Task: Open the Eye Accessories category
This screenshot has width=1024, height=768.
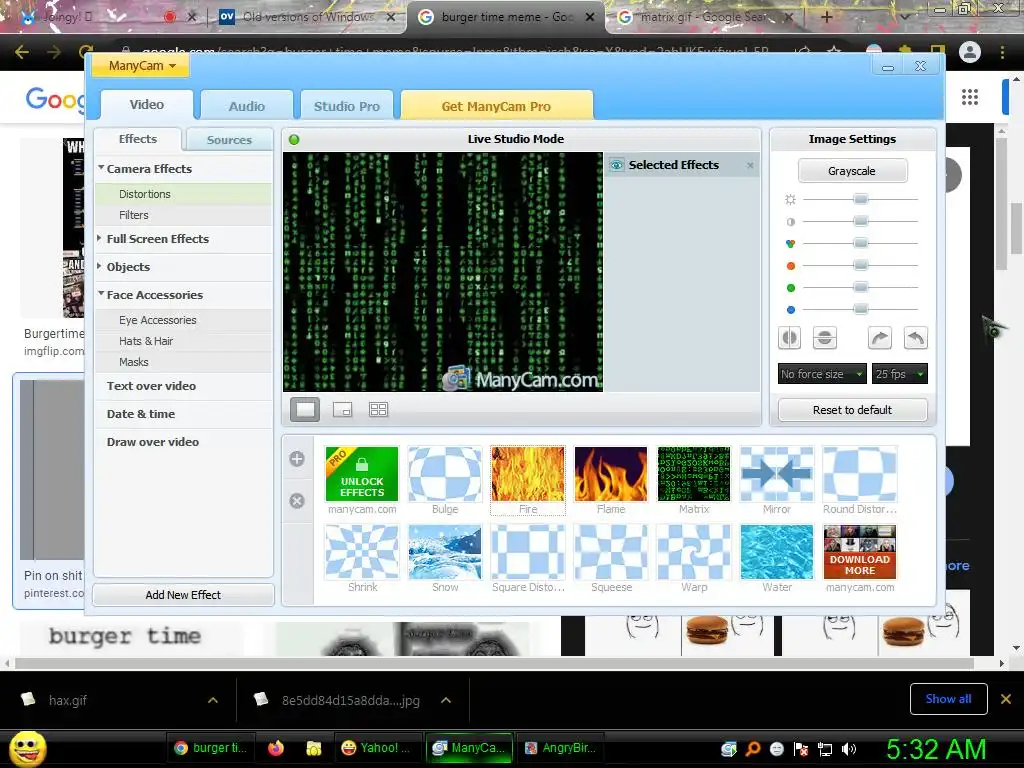Action: [184, 320]
